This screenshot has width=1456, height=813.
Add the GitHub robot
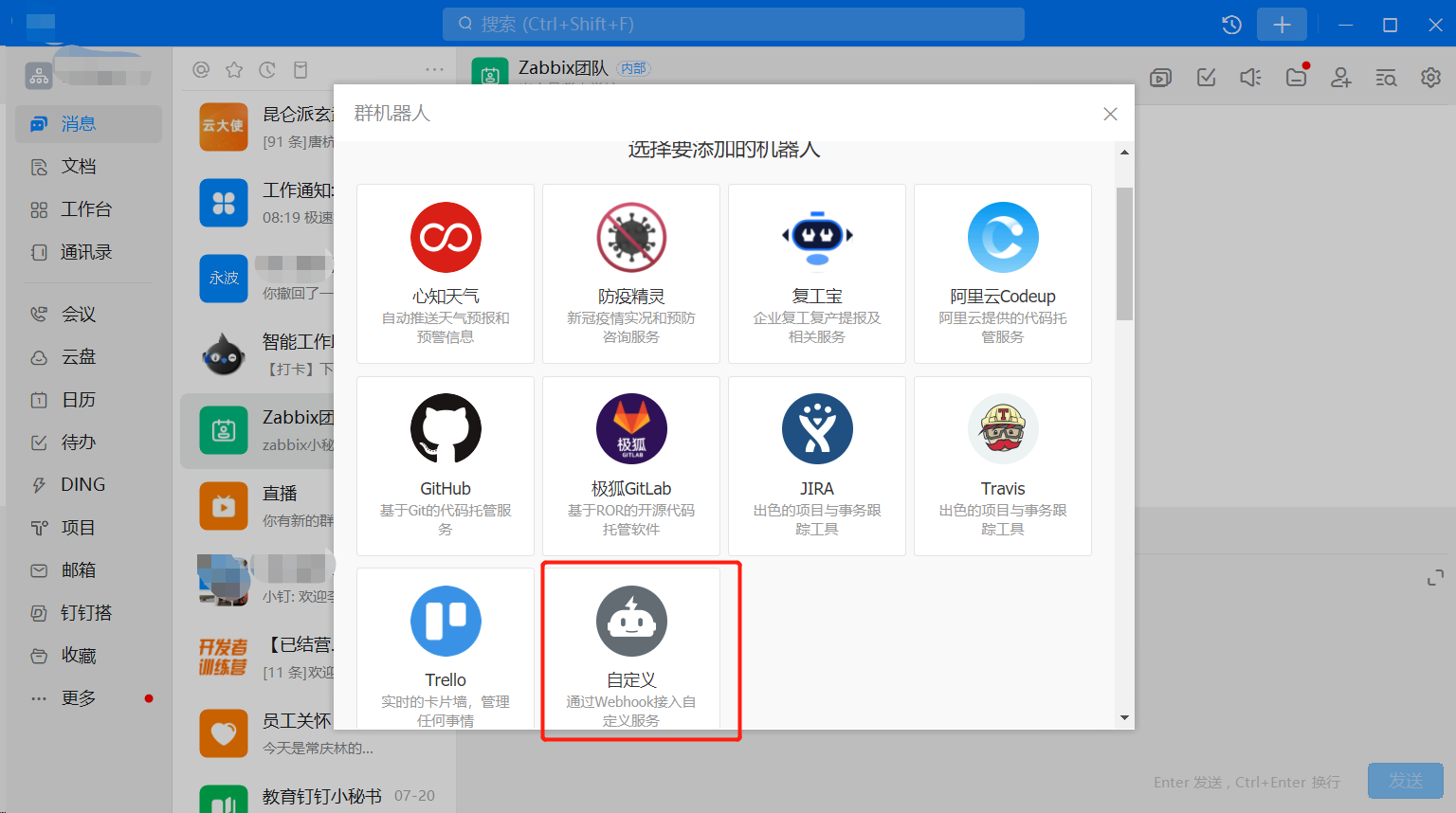446,466
